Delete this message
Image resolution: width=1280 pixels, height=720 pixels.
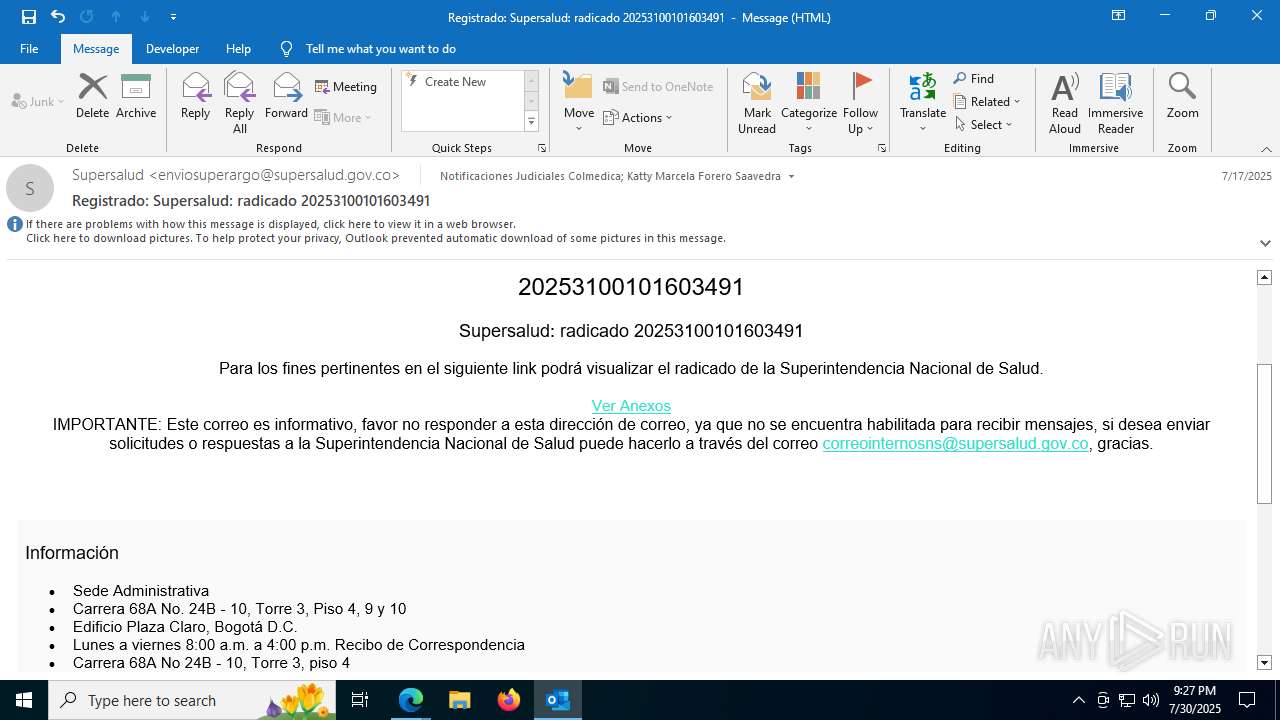click(x=92, y=97)
